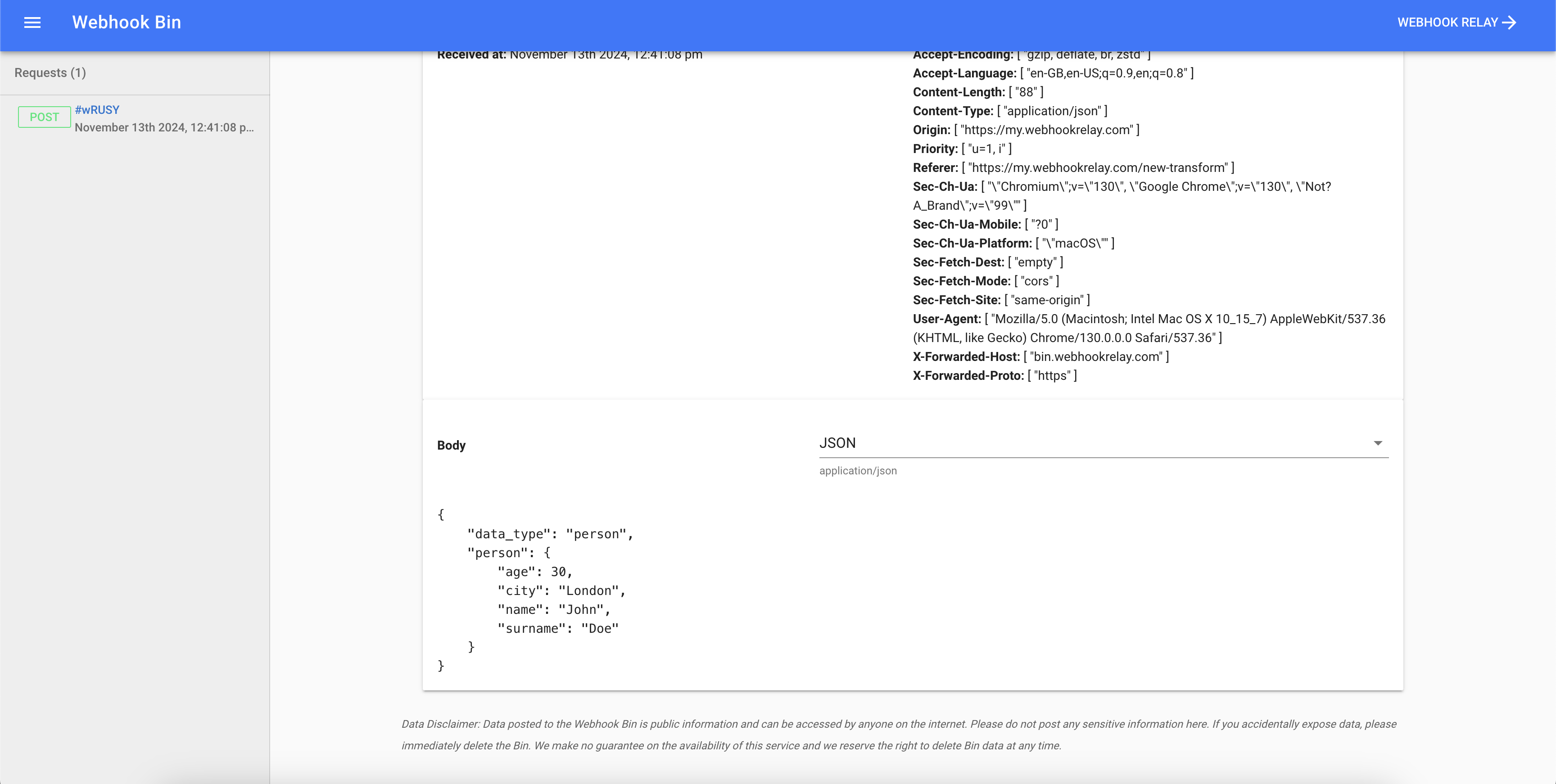The height and width of the screenshot is (784, 1556).
Task: Click the Body section heading
Action: [451, 445]
